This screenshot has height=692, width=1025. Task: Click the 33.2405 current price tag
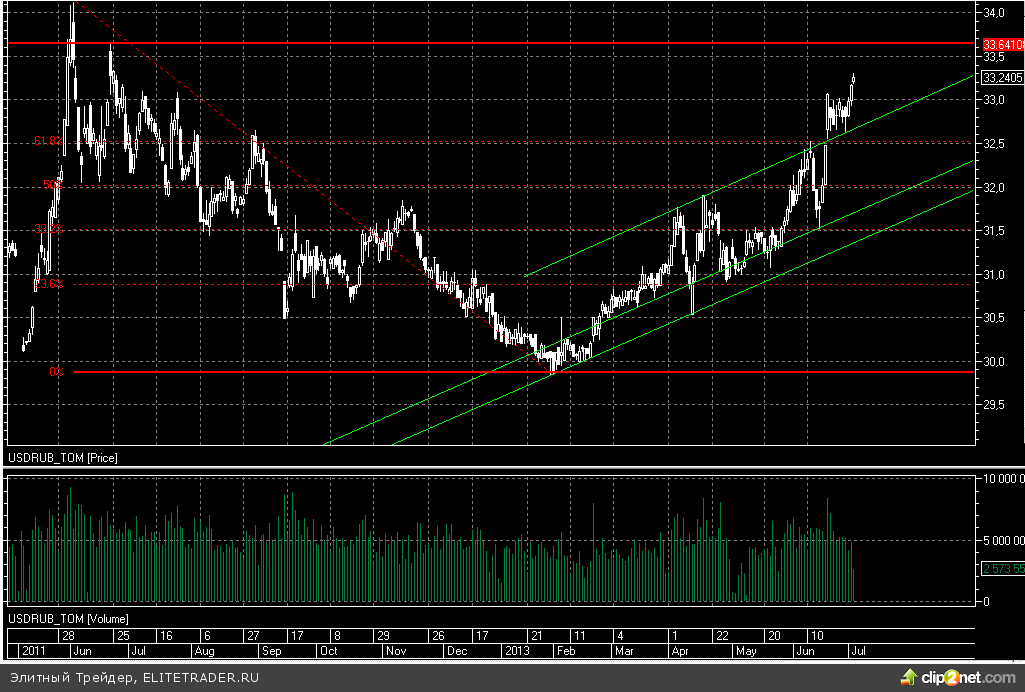(x=1002, y=77)
